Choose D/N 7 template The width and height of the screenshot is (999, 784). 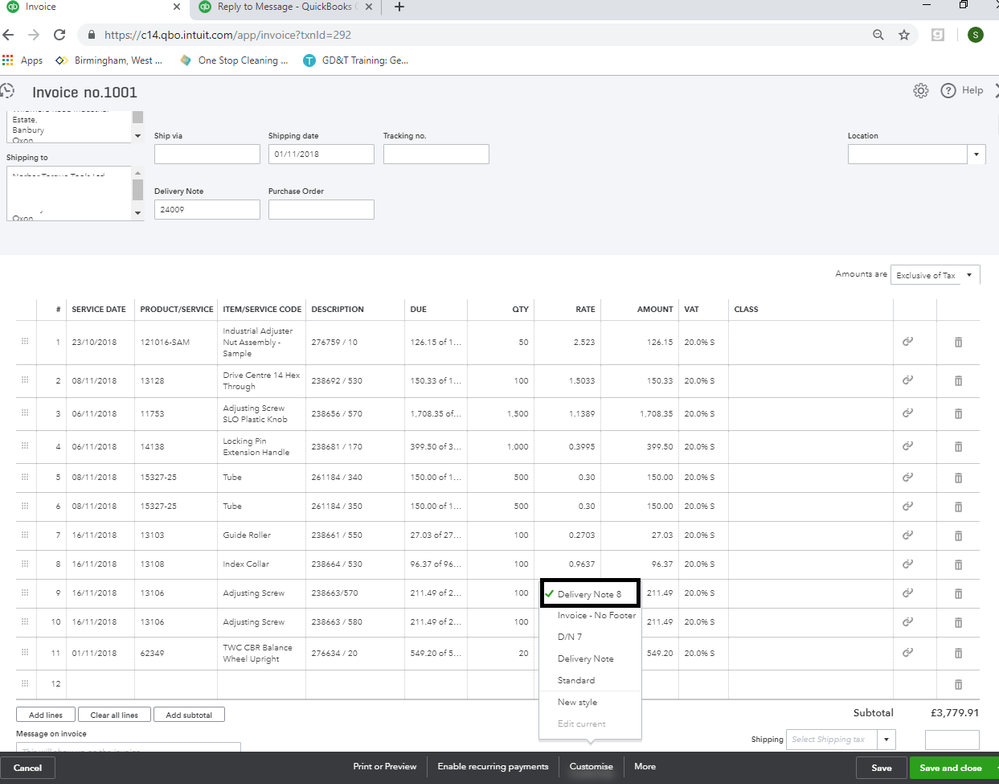point(570,637)
